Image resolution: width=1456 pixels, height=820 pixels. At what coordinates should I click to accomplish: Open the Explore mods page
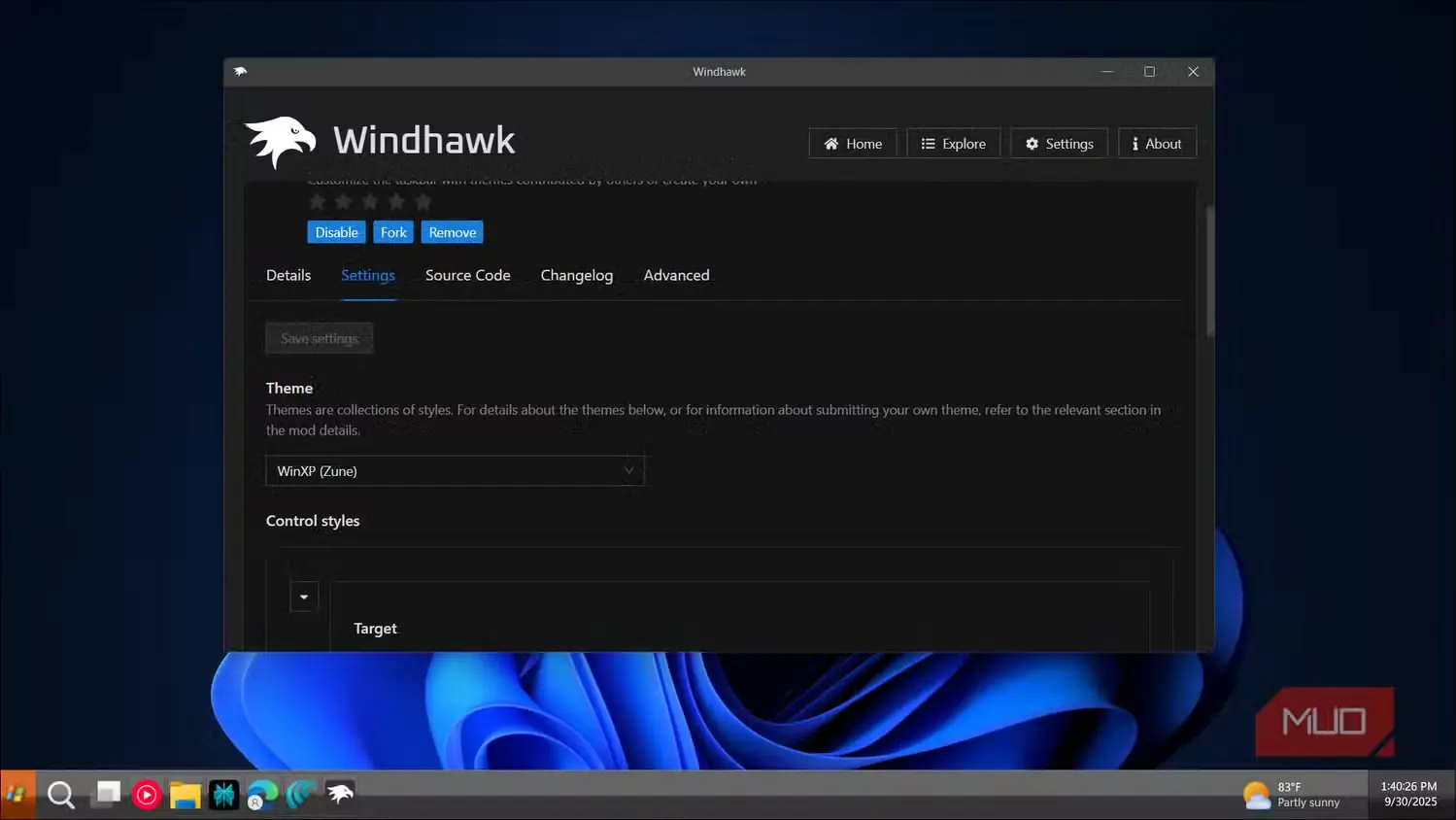[953, 144]
